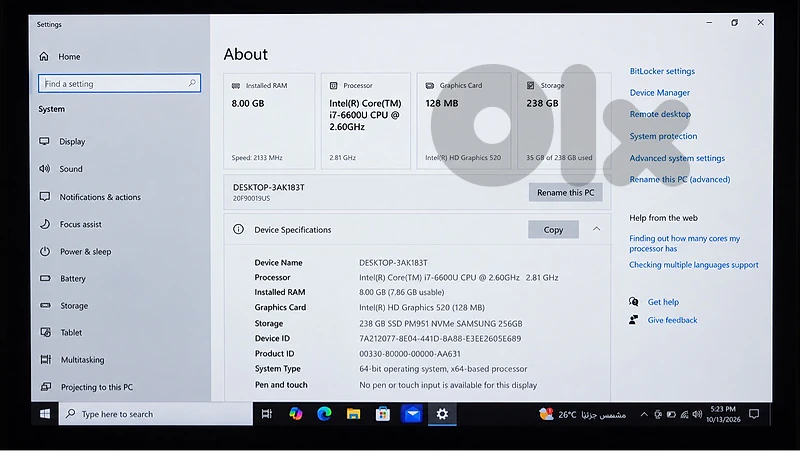The height and width of the screenshot is (451, 800).
Task: Click the Storage 238 GB card
Action: 564,121
